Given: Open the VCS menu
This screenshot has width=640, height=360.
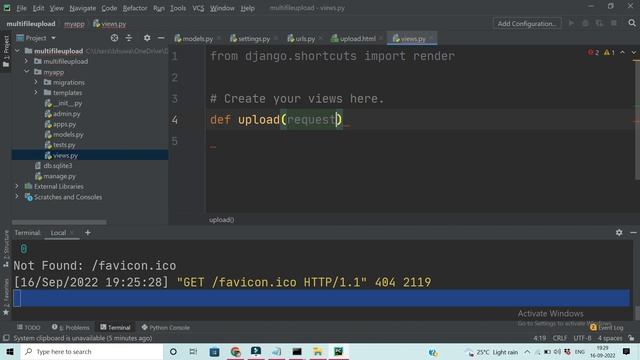Looking at the screenshot, I should pos(198,8).
